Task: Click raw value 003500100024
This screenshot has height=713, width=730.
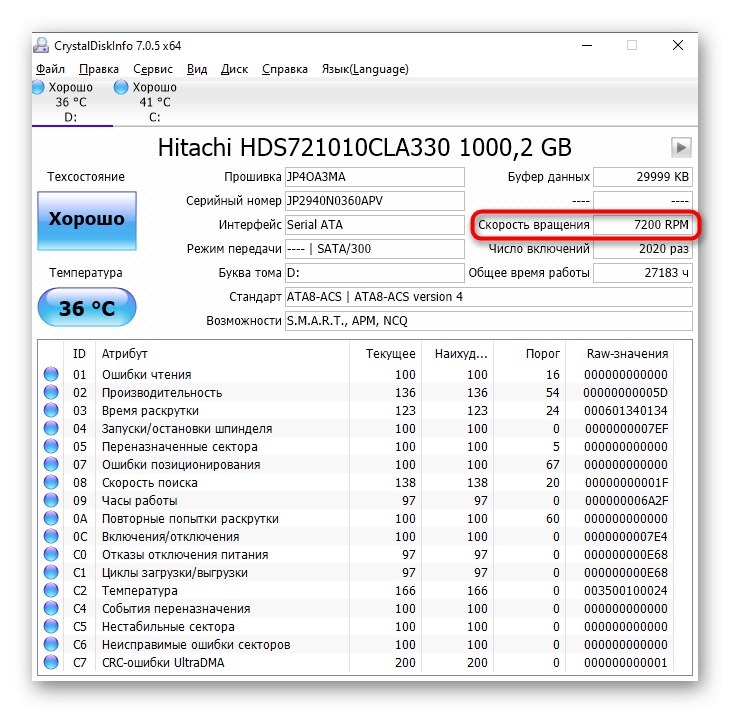Action: [625, 591]
